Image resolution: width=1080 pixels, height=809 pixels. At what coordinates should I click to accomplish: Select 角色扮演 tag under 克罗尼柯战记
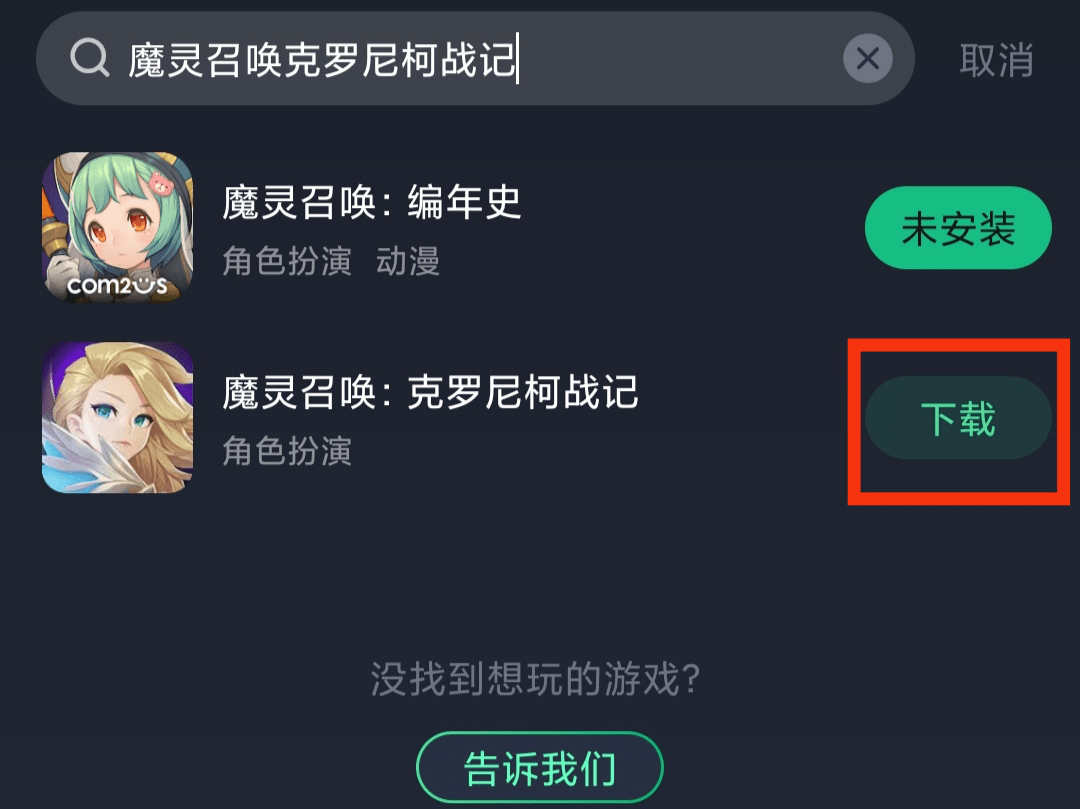287,452
